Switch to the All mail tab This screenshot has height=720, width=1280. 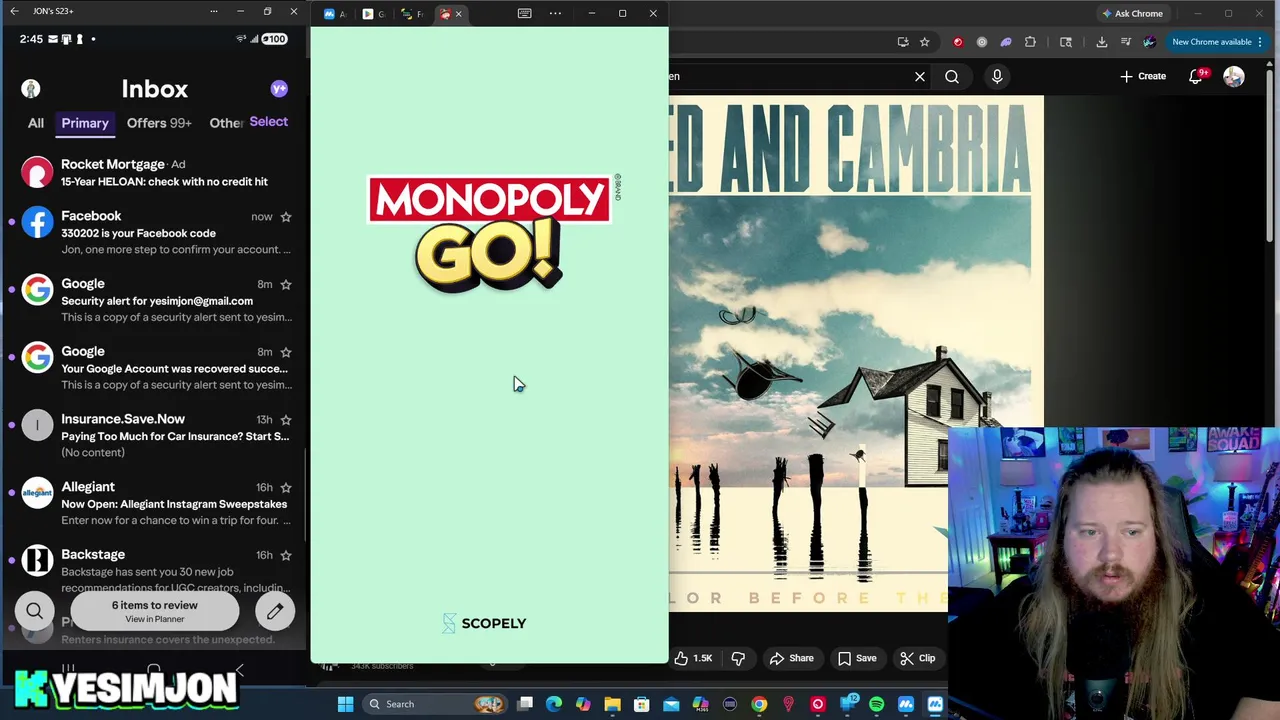pos(36,123)
